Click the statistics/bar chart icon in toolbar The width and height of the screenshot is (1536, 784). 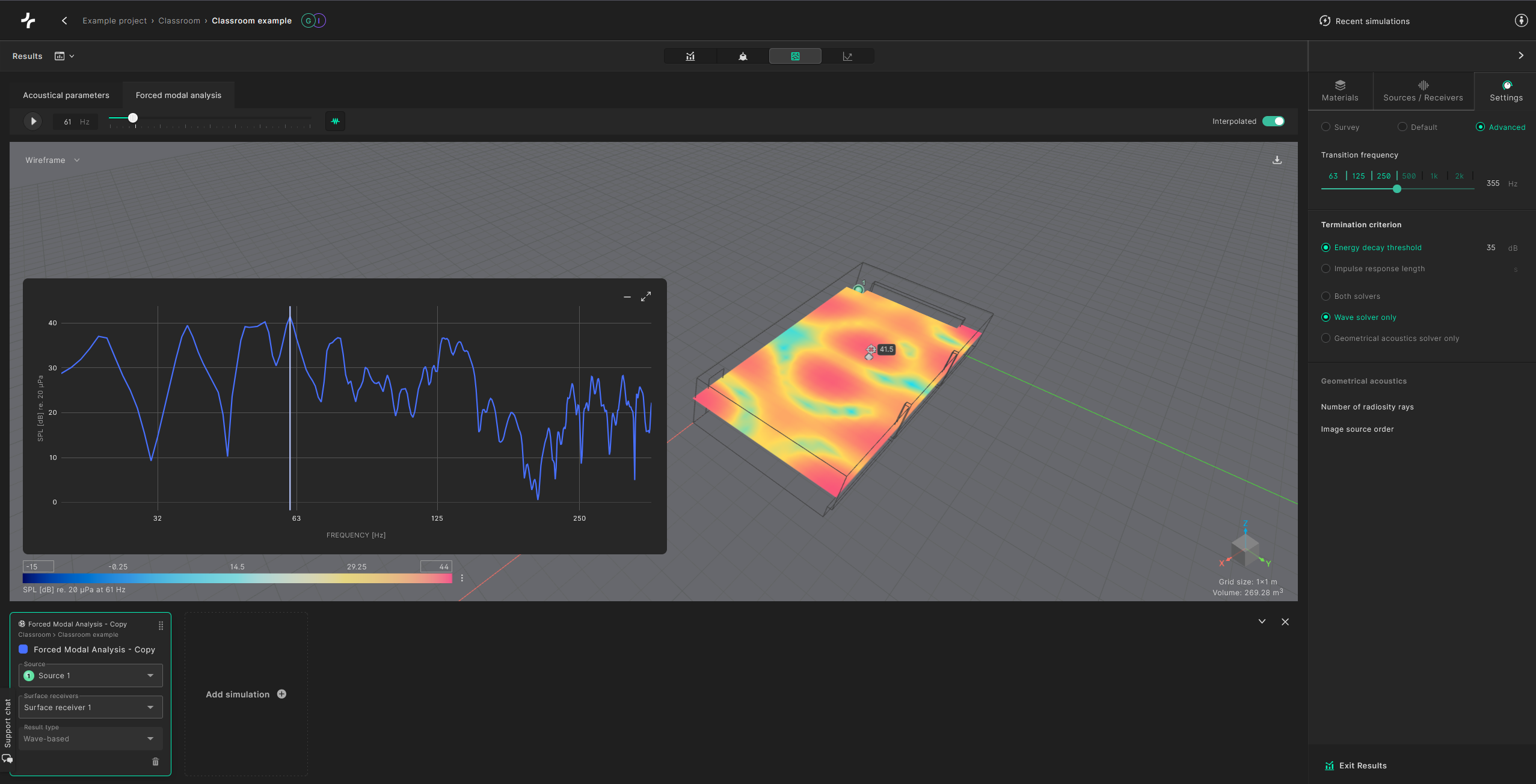point(690,56)
